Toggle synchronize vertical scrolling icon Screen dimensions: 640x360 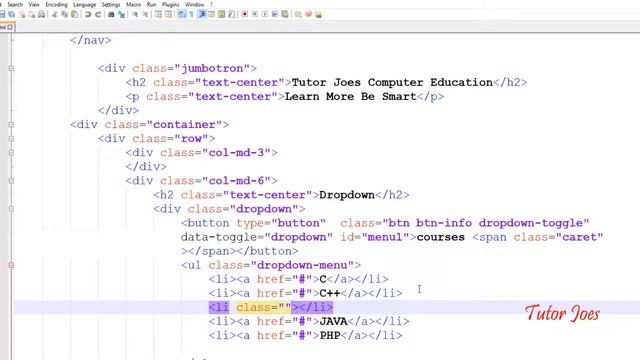158,14
